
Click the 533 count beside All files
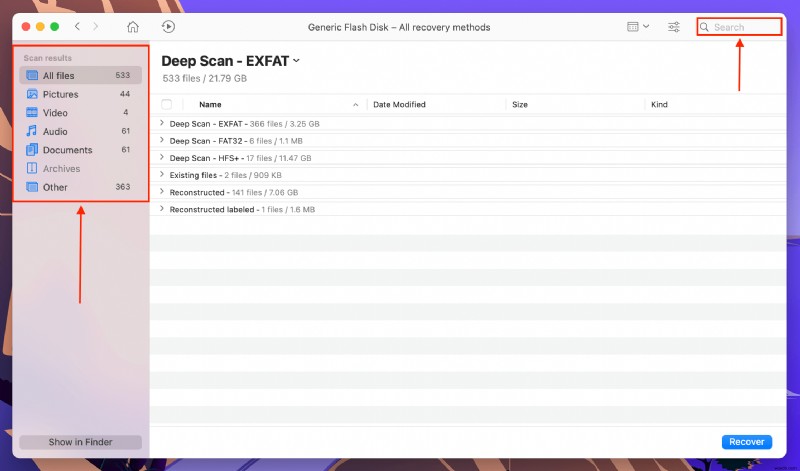tap(122, 75)
